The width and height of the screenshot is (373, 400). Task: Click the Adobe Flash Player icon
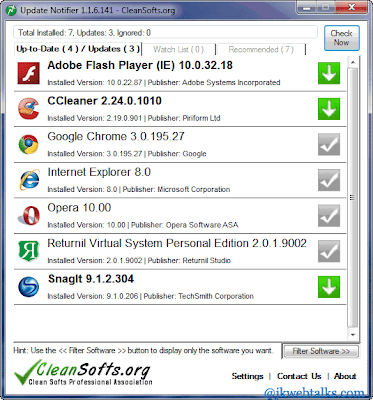pos(29,73)
